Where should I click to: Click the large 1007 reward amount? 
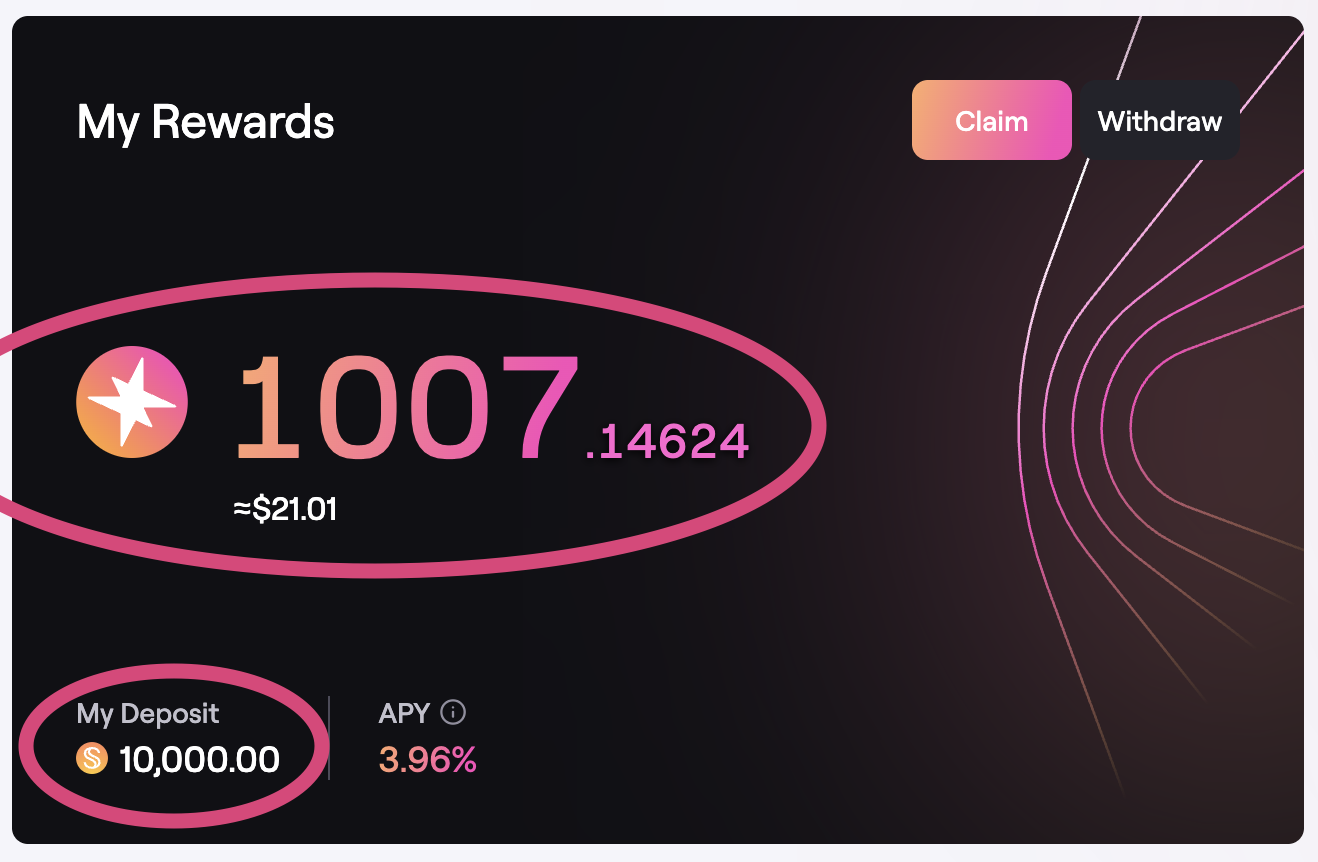[x=405, y=408]
